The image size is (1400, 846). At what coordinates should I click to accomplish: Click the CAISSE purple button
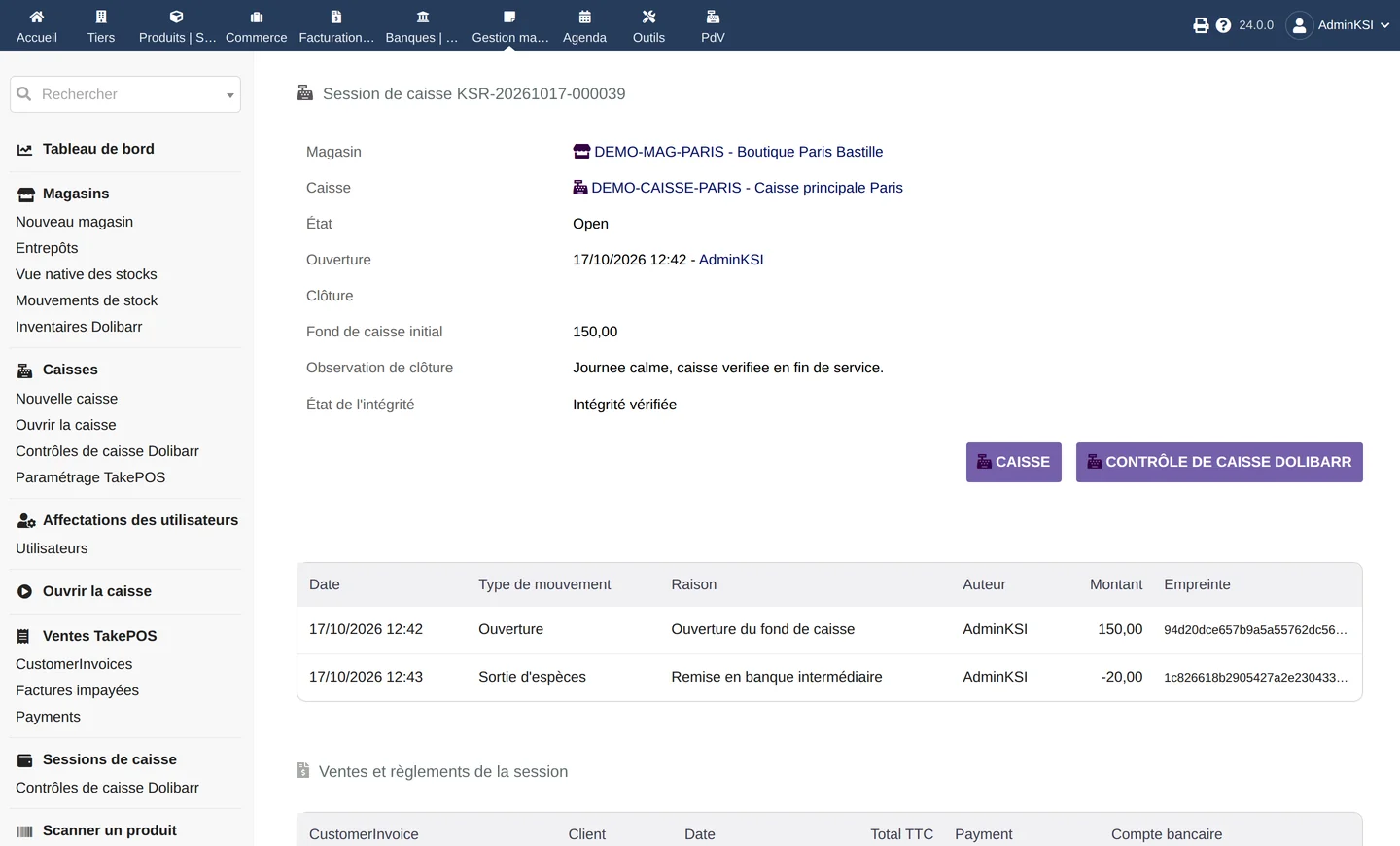(x=1013, y=462)
